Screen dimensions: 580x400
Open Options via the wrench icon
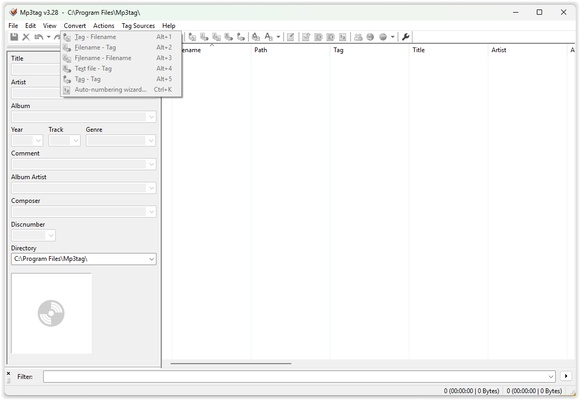405,37
